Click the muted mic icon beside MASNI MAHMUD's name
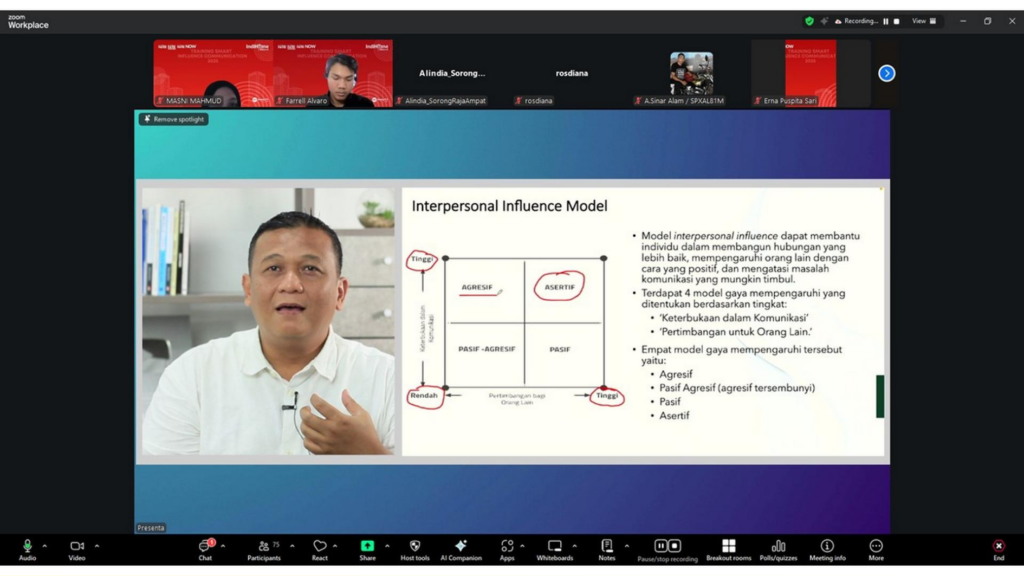1024x576 pixels. click(160, 101)
